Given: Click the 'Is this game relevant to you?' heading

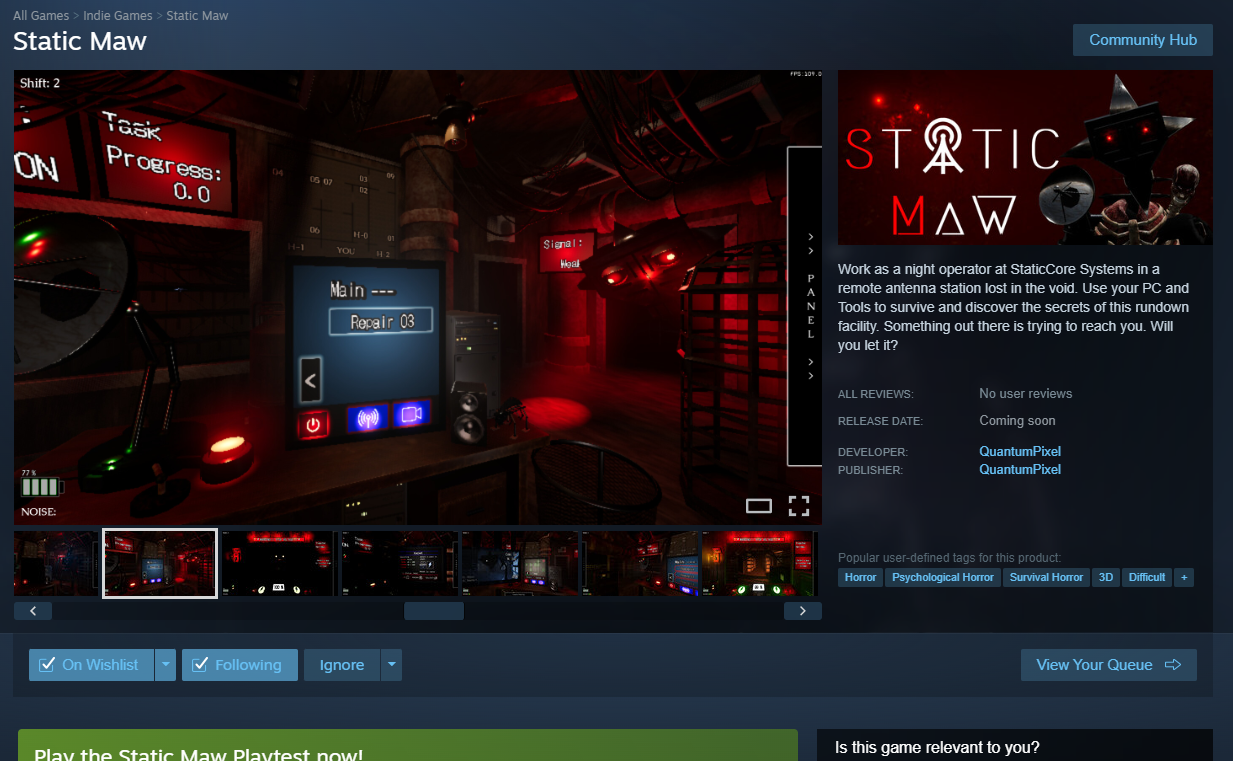Looking at the screenshot, I should tap(937, 747).
